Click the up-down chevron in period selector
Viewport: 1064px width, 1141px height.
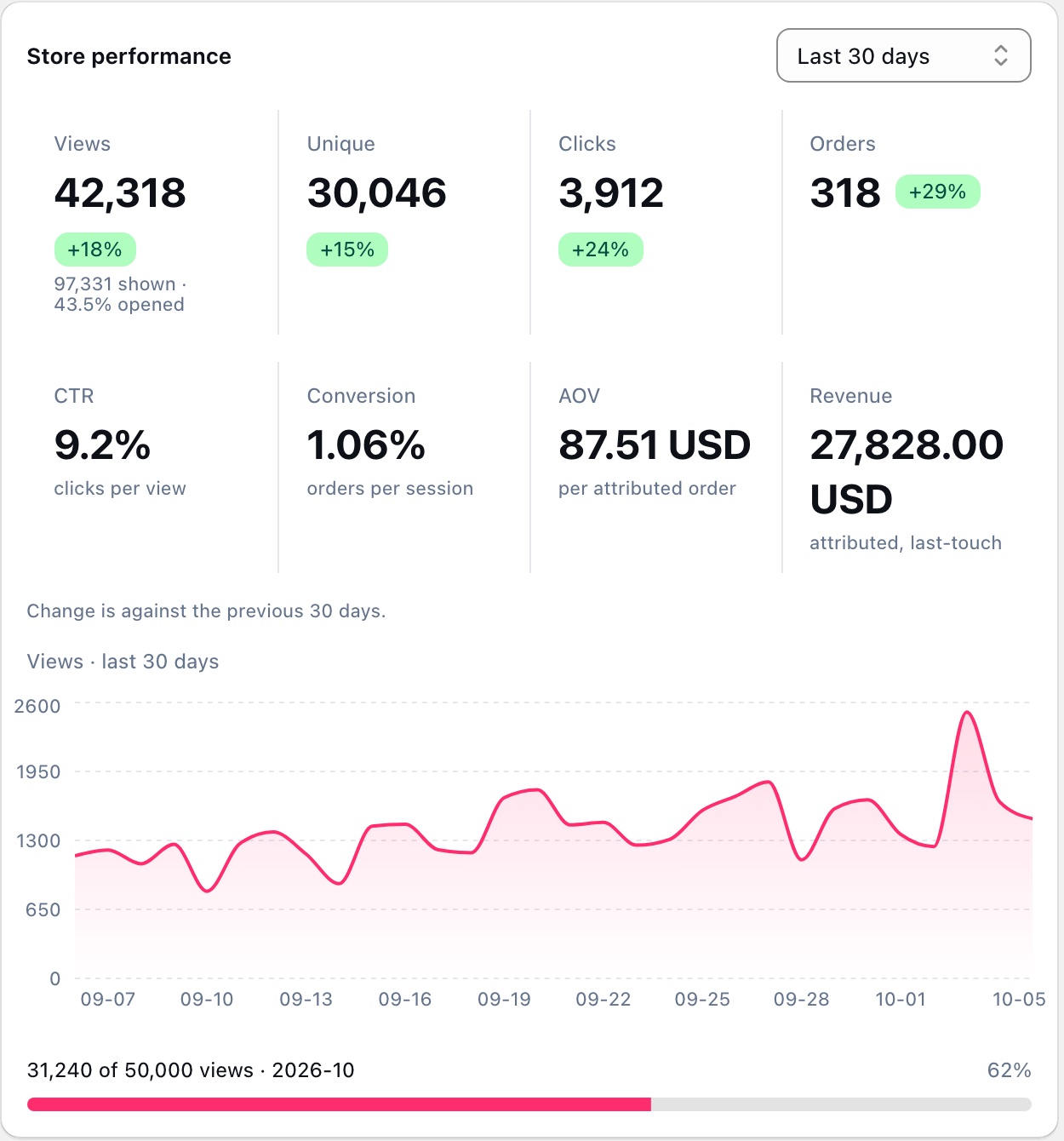1001,55
